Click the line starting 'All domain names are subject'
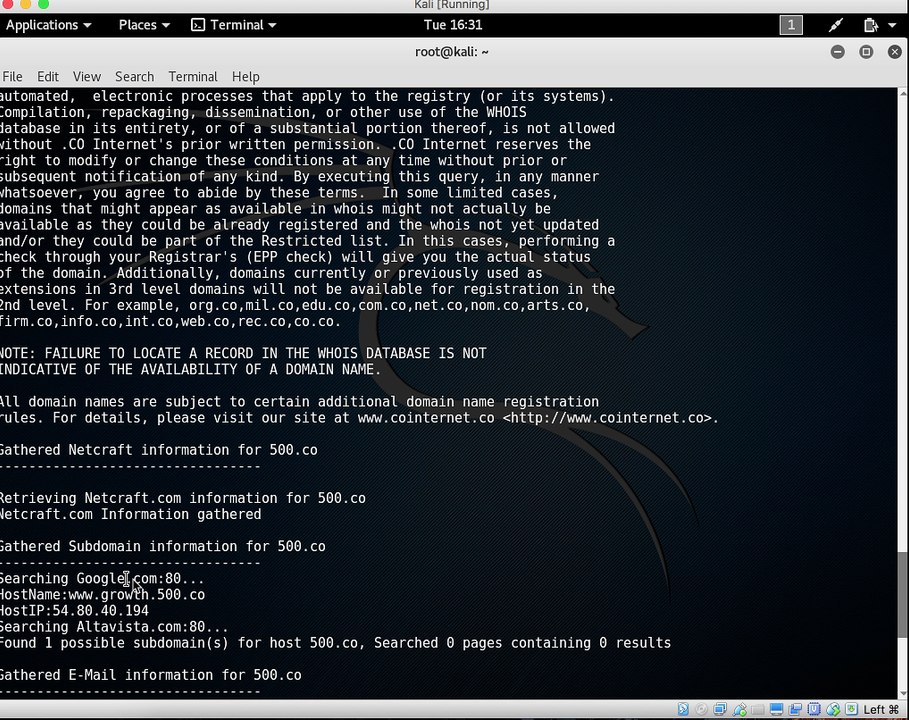Image resolution: width=909 pixels, height=720 pixels. [300, 402]
